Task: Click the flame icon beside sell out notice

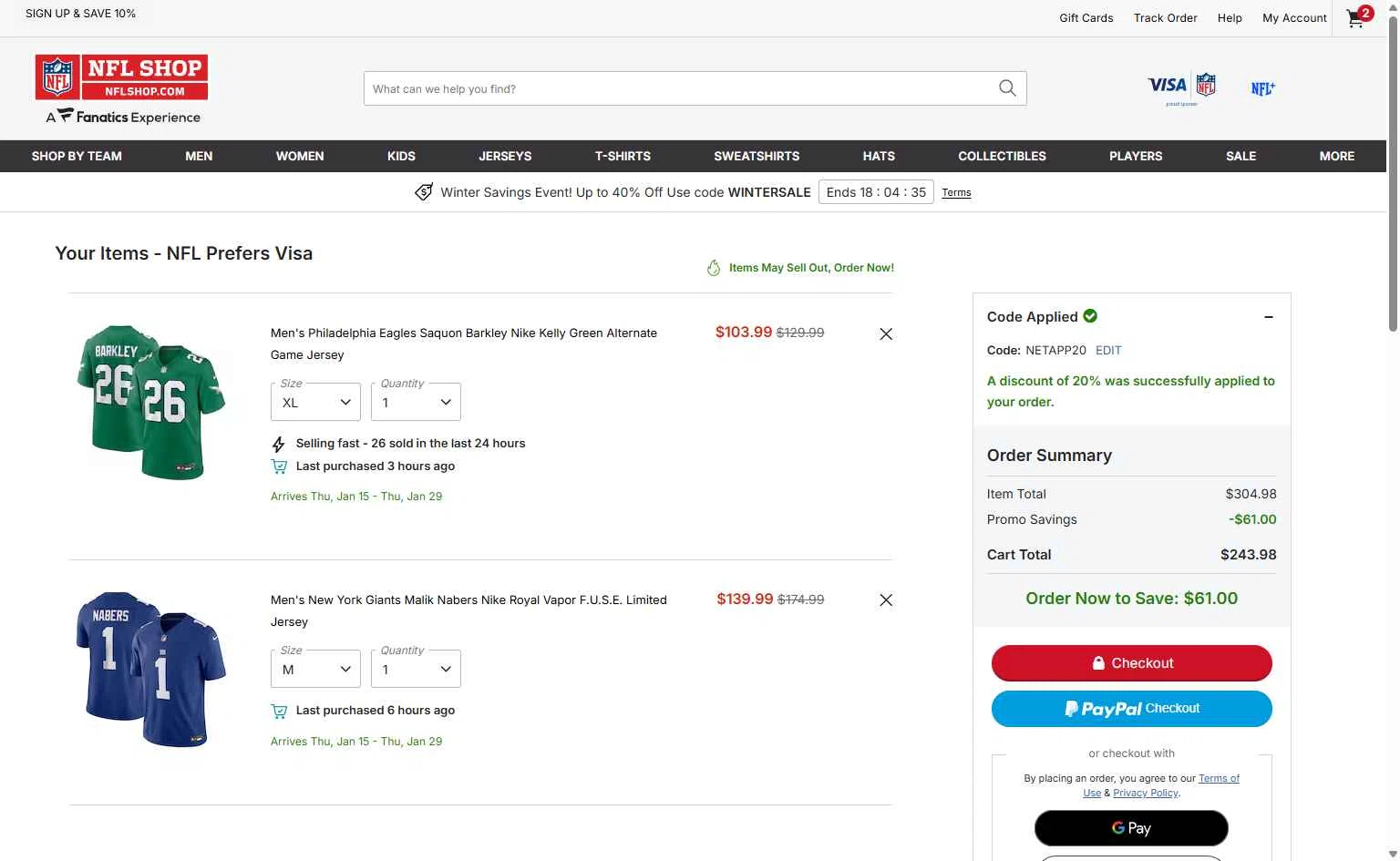Action: click(714, 268)
